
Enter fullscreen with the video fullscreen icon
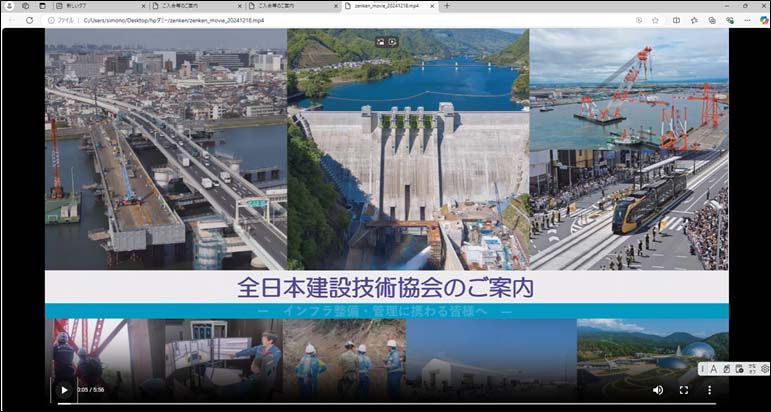click(683, 390)
